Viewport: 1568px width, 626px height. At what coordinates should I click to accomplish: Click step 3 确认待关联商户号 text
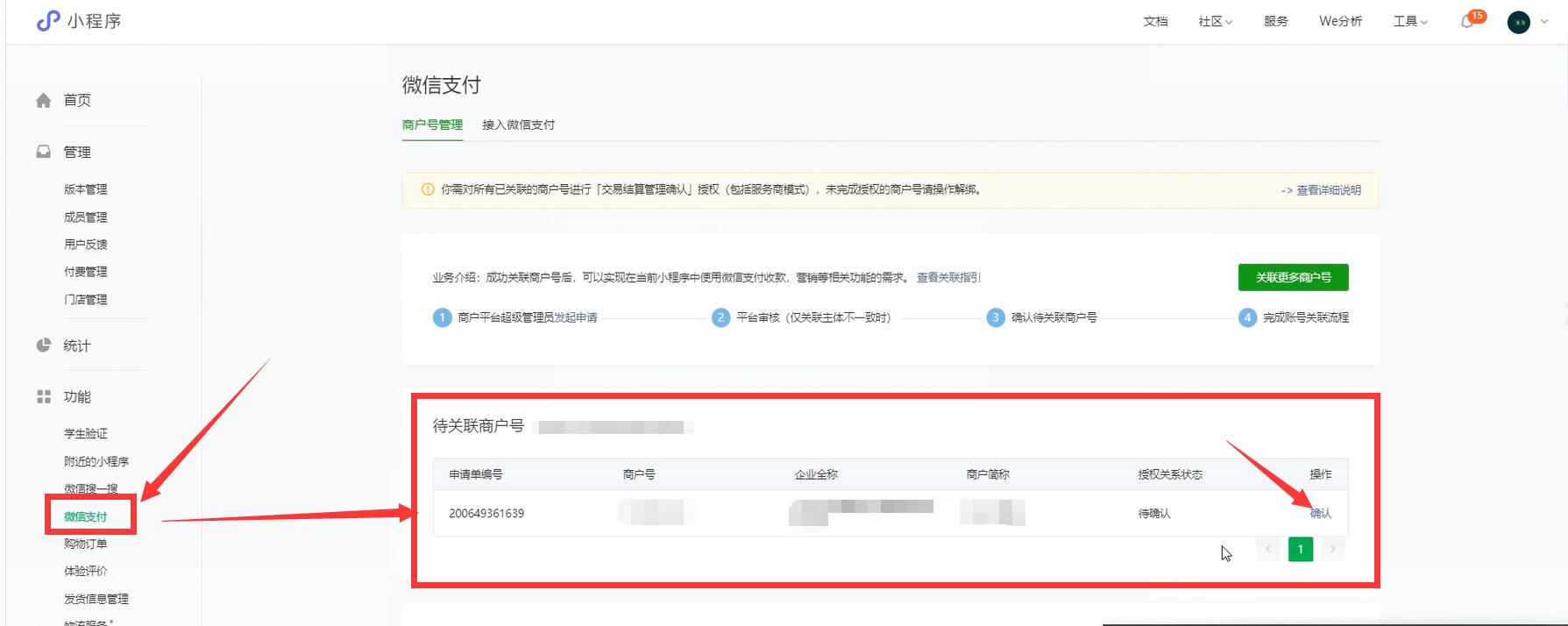(1054, 317)
